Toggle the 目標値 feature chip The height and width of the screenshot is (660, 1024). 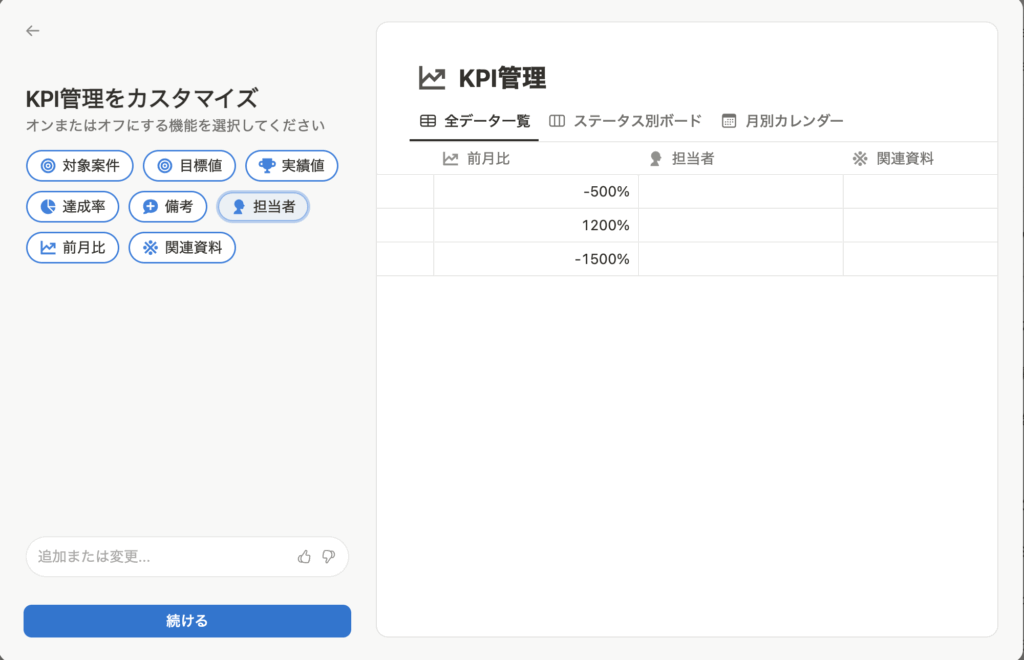[189, 166]
